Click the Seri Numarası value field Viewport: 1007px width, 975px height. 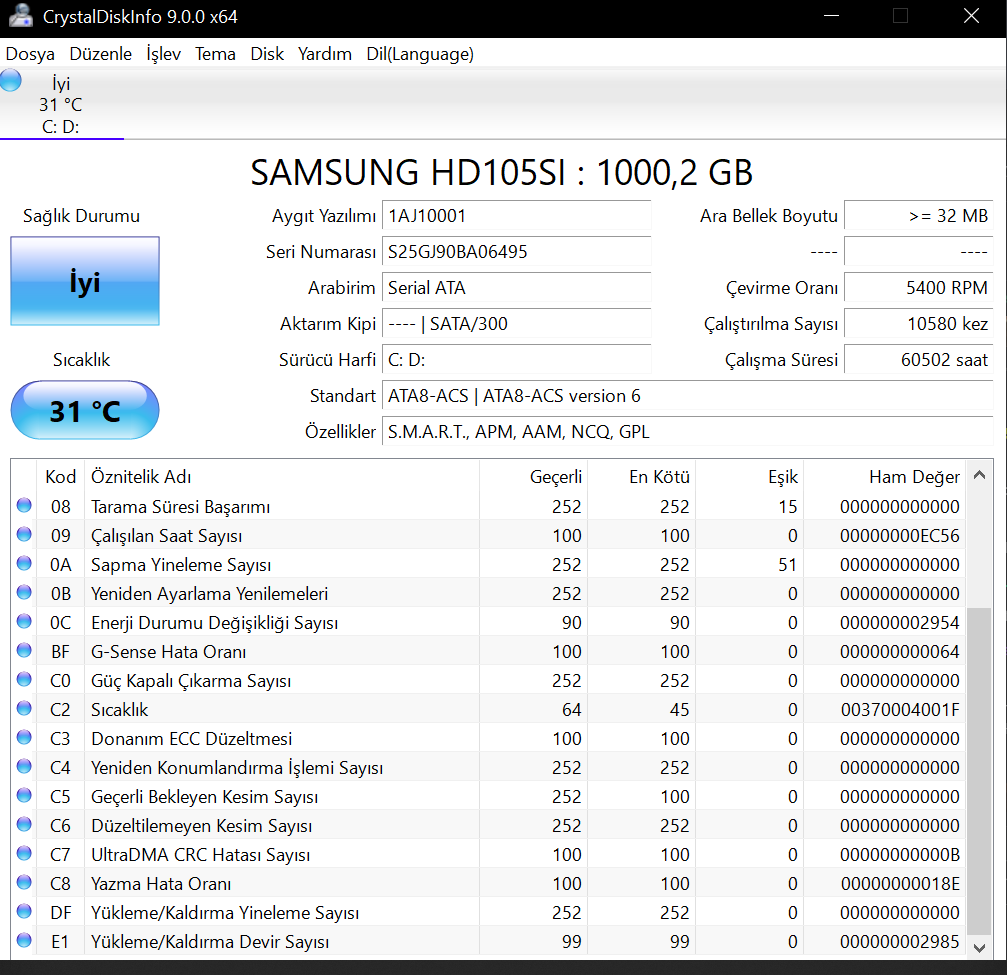tap(517, 252)
